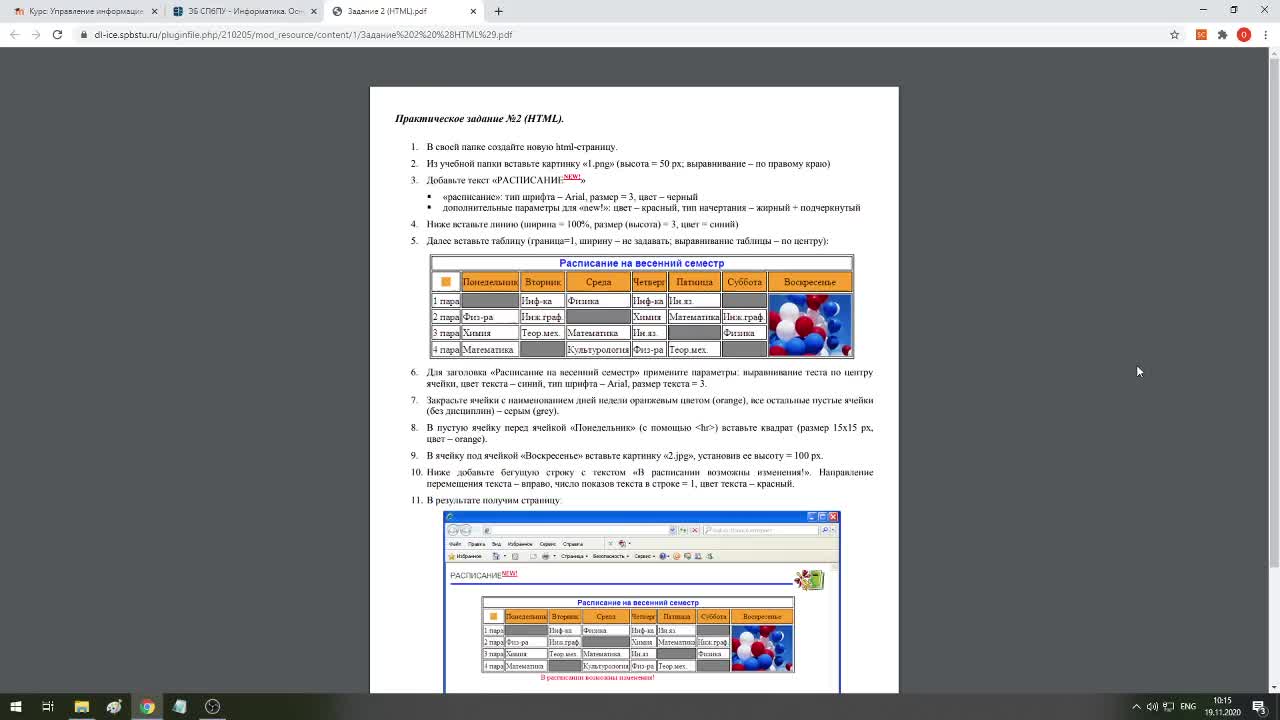This screenshot has width=1280, height=720.
Task: Click the 'Математика' cell in the 4 пара row
Action: 489,350
